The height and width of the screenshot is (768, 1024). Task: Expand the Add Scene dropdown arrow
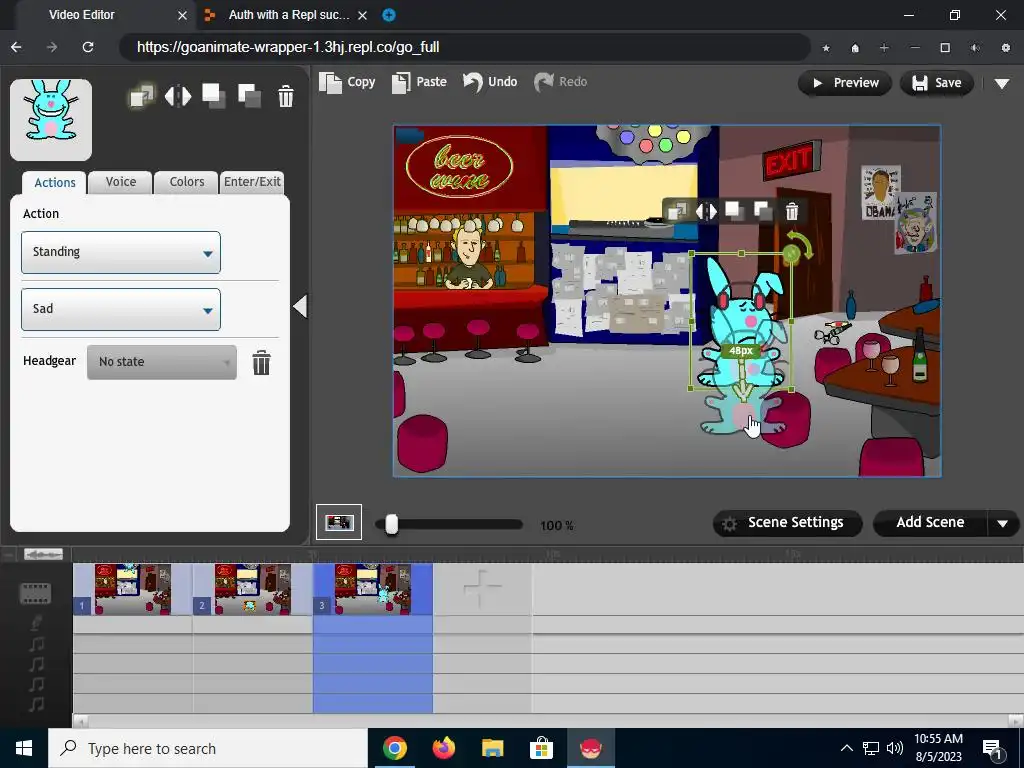tap(1003, 524)
